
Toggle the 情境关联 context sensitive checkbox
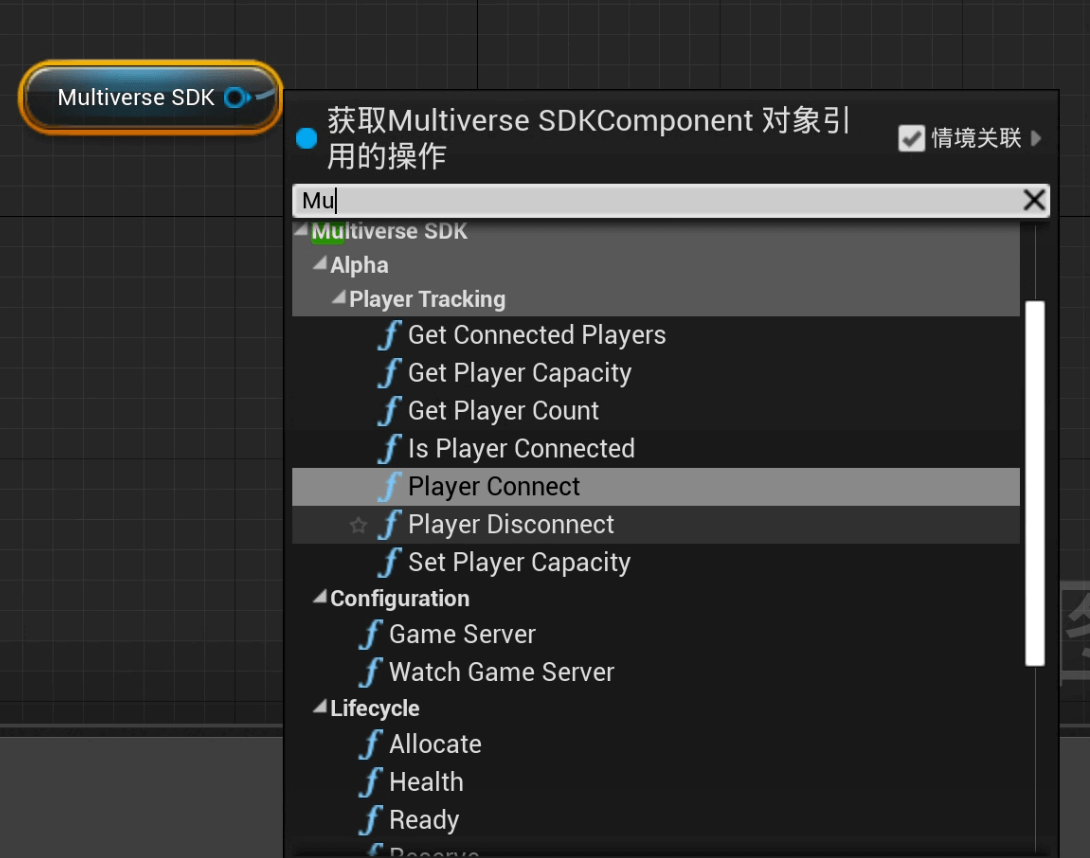tap(911, 138)
